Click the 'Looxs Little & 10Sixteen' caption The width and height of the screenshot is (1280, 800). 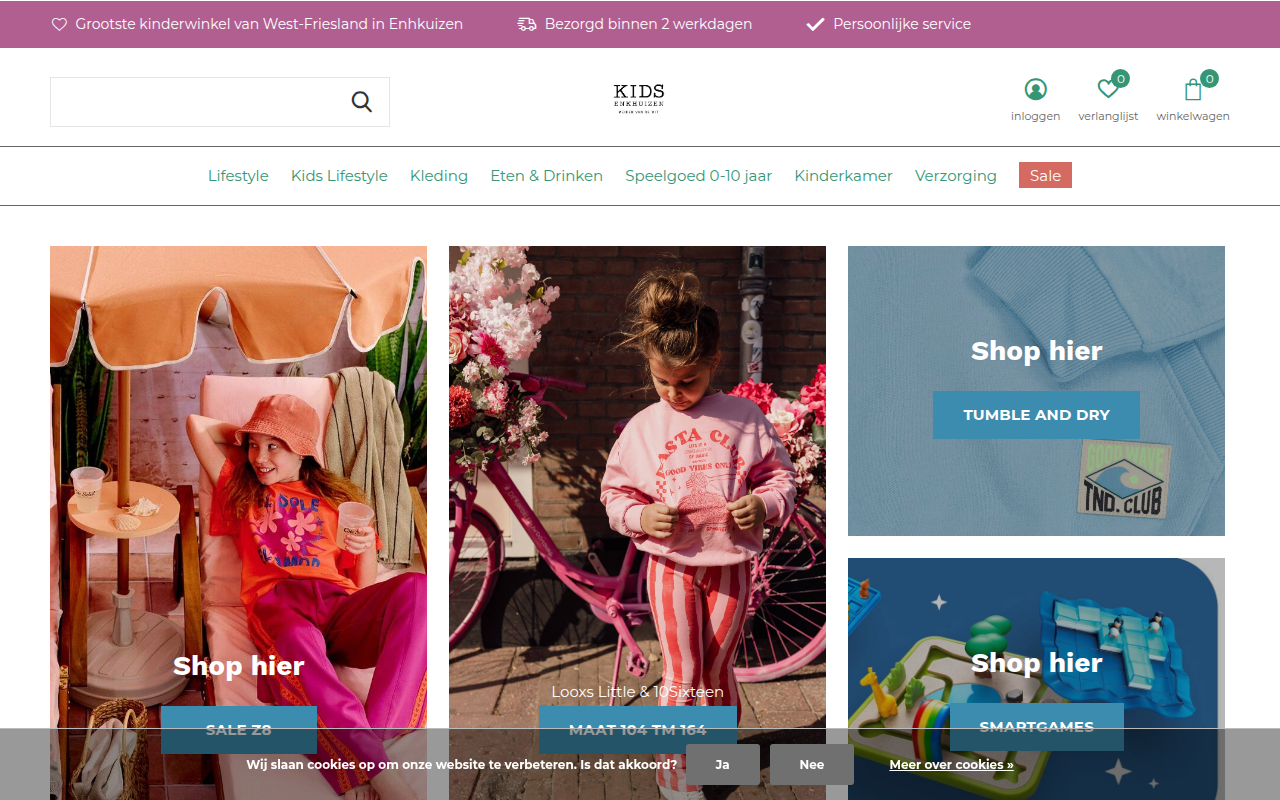[638, 691]
